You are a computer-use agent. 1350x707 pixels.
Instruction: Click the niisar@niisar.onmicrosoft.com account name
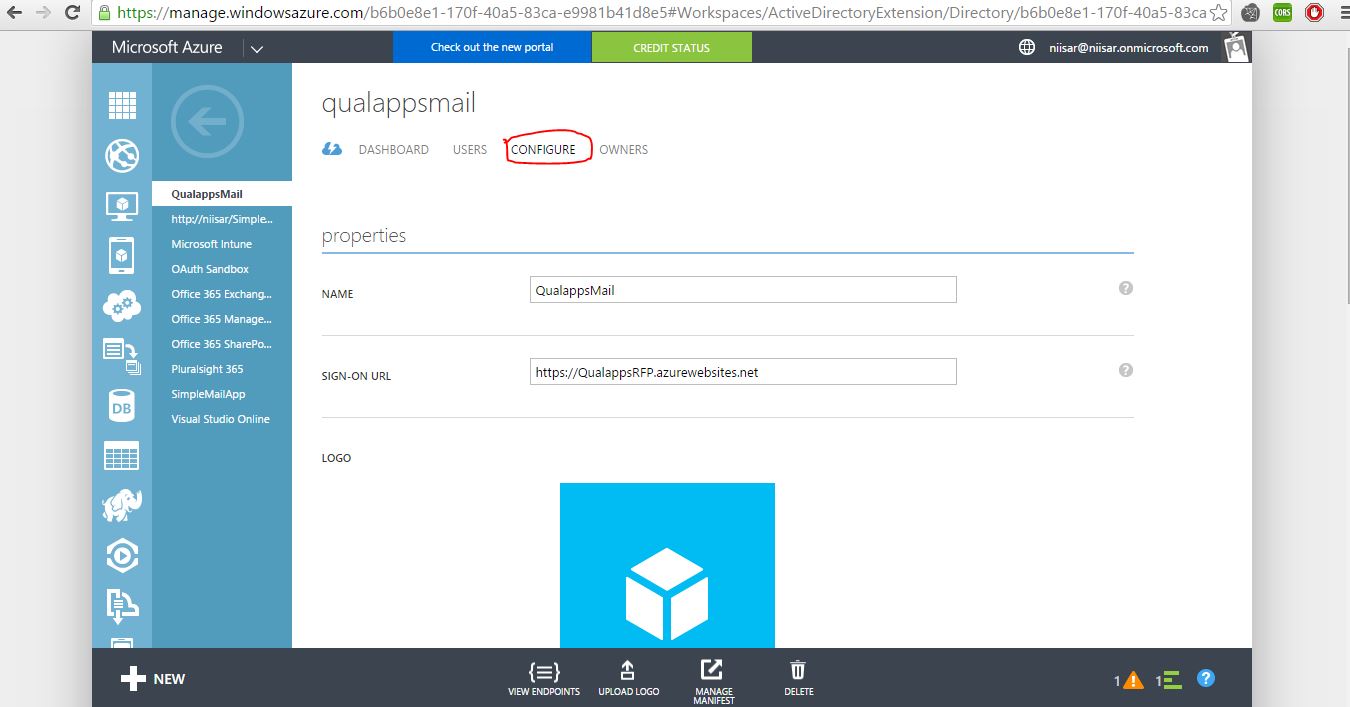point(1128,48)
